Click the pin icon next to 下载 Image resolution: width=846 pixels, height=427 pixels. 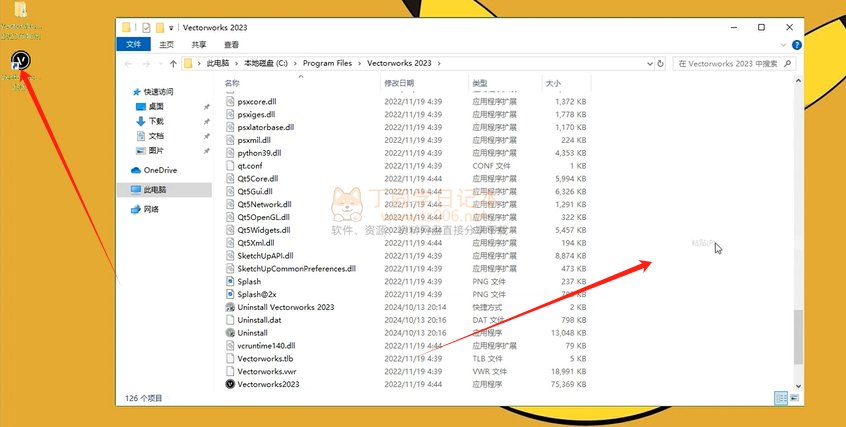click(206, 121)
